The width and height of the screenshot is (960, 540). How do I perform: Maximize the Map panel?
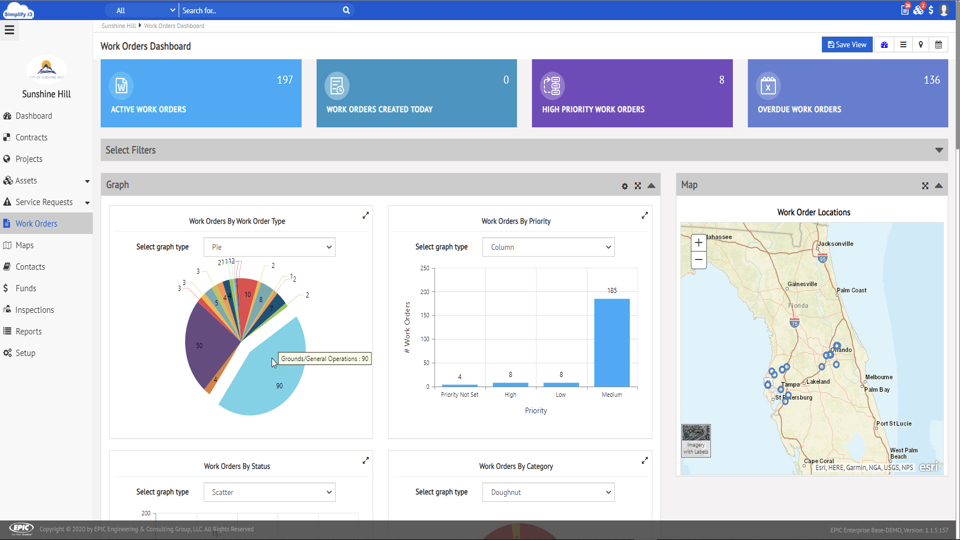pos(925,186)
